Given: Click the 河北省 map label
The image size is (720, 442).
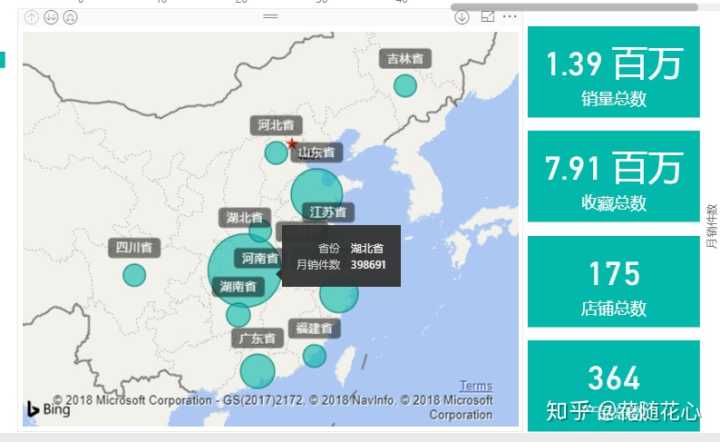Looking at the screenshot, I should pyautogui.click(x=276, y=125).
